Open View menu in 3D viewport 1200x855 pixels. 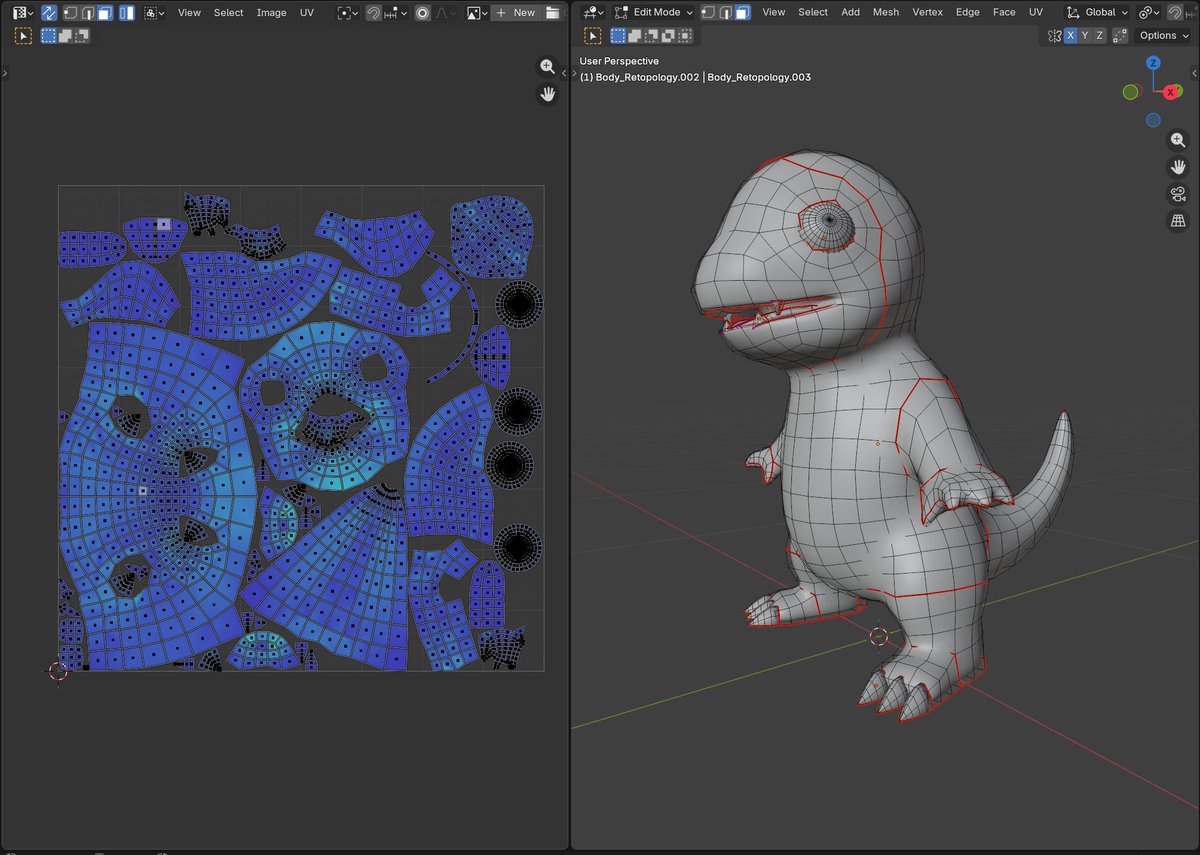pyautogui.click(x=774, y=12)
